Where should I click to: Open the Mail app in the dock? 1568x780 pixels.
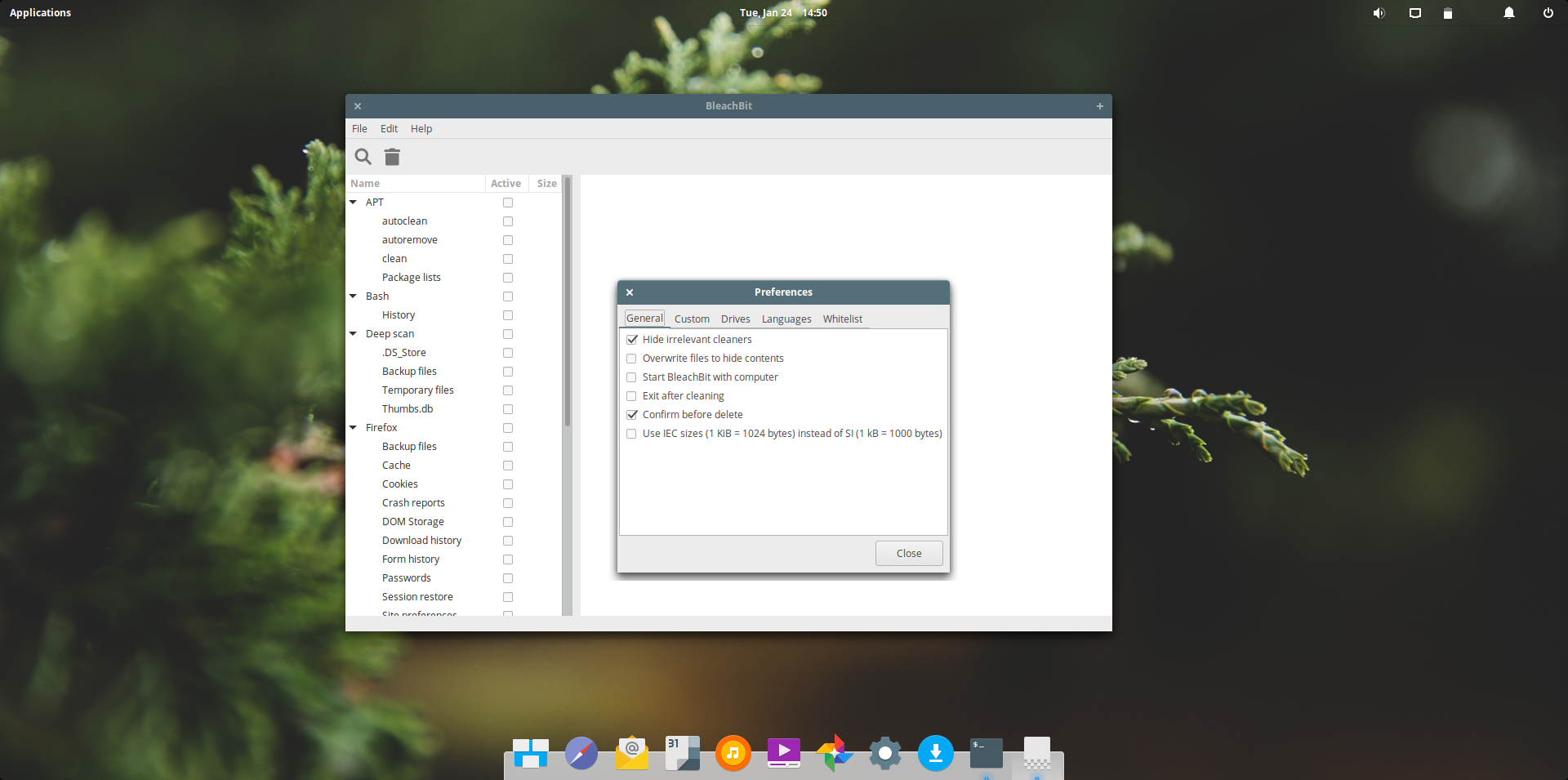pyautogui.click(x=632, y=753)
